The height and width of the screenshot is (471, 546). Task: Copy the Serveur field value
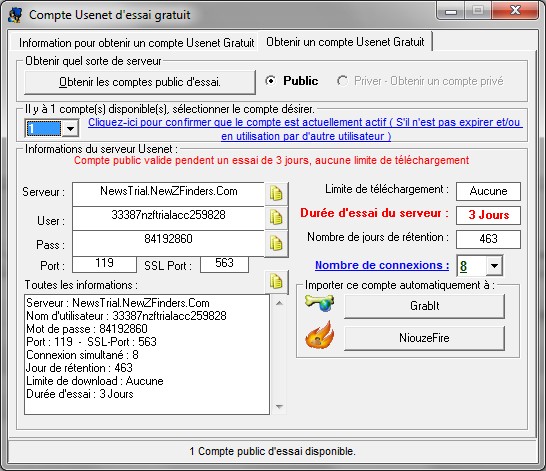pyautogui.click(x=276, y=193)
